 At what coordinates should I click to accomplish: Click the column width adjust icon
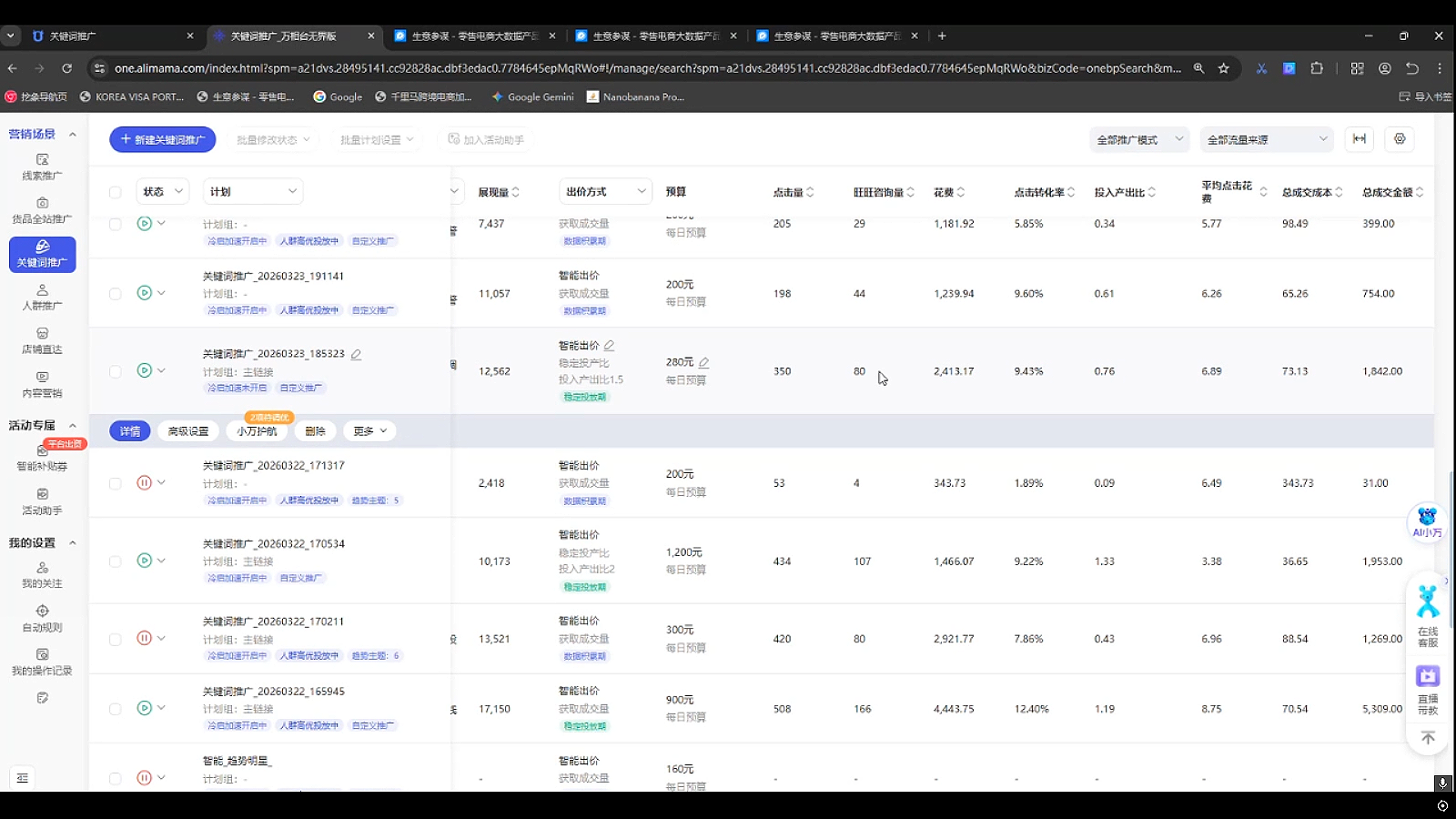(x=1359, y=139)
